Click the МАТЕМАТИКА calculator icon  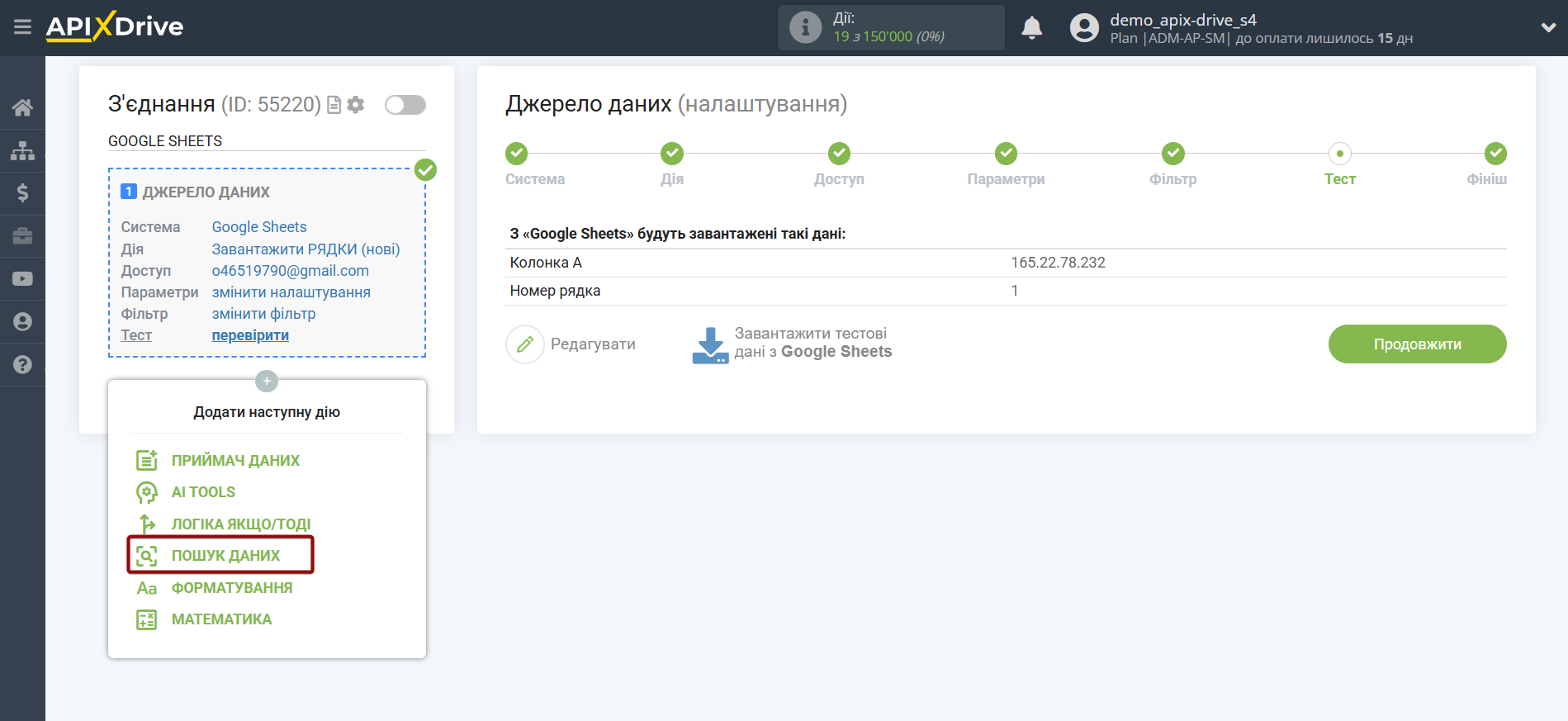tap(147, 619)
